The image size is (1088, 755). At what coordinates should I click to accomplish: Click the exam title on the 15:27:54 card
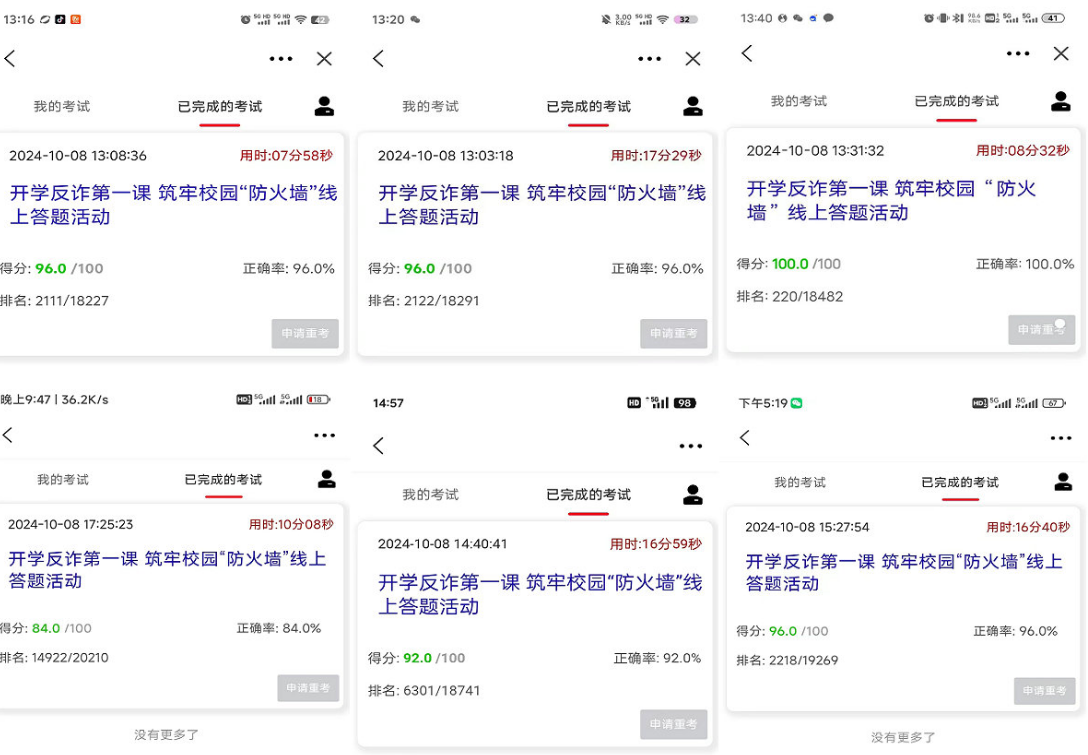tap(903, 572)
